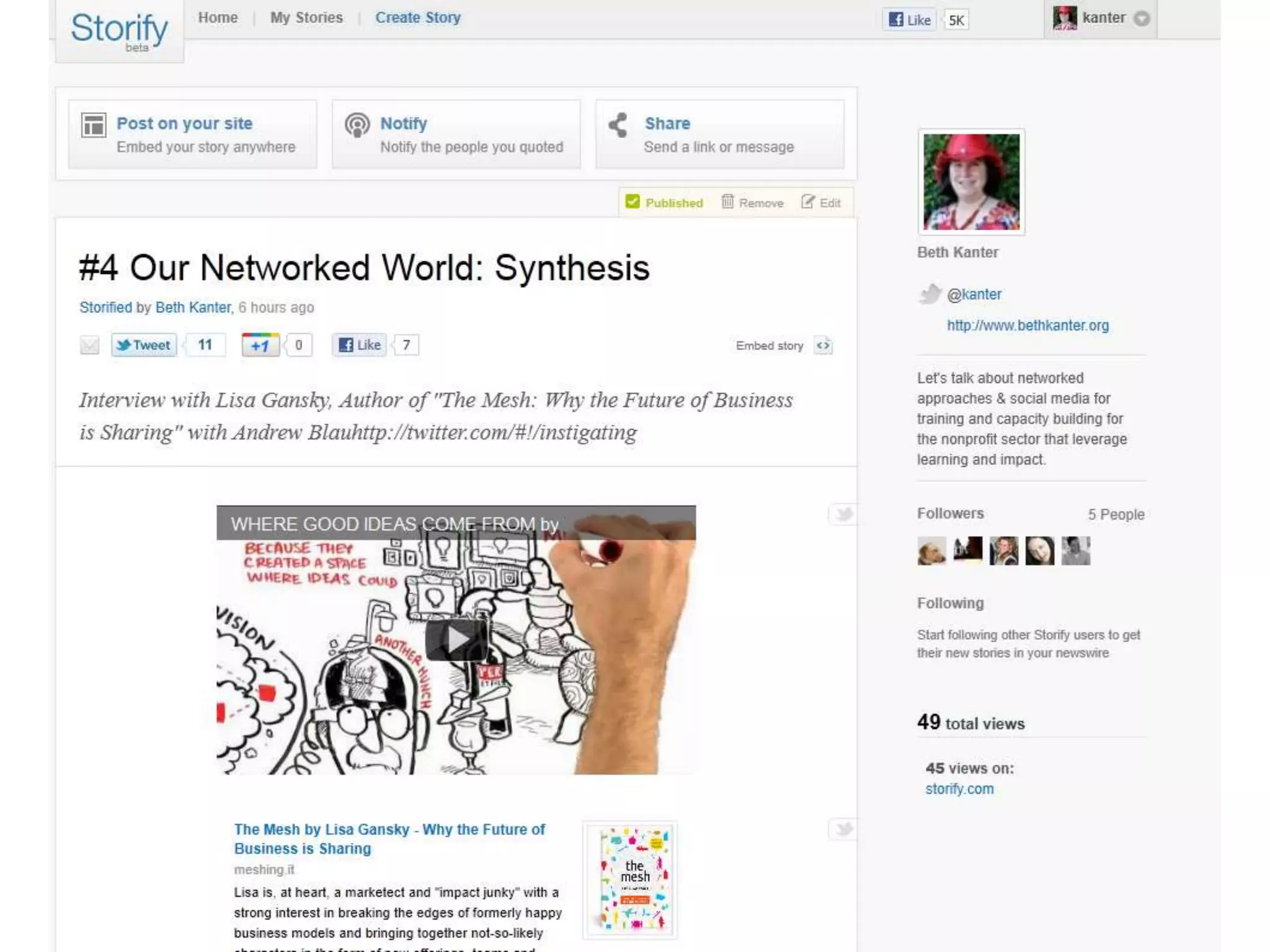The width and height of the screenshot is (1270, 952).
Task: Go to Create Story tab
Action: pos(418,18)
